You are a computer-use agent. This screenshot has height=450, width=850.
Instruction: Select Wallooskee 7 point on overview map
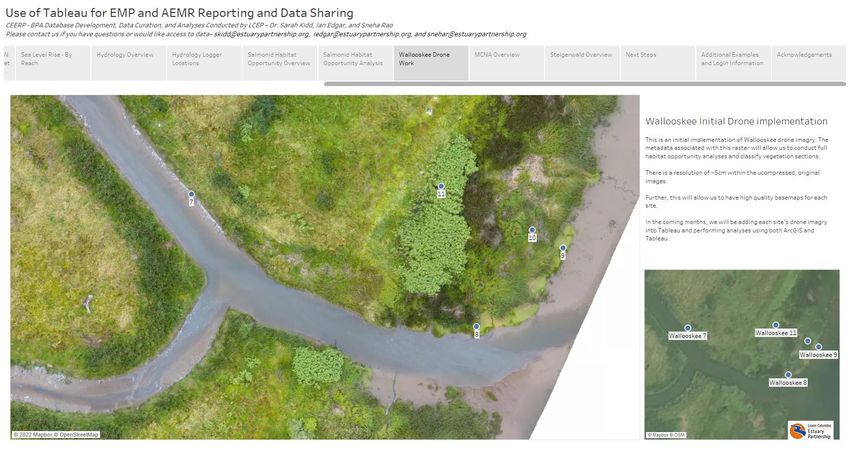[687, 328]
